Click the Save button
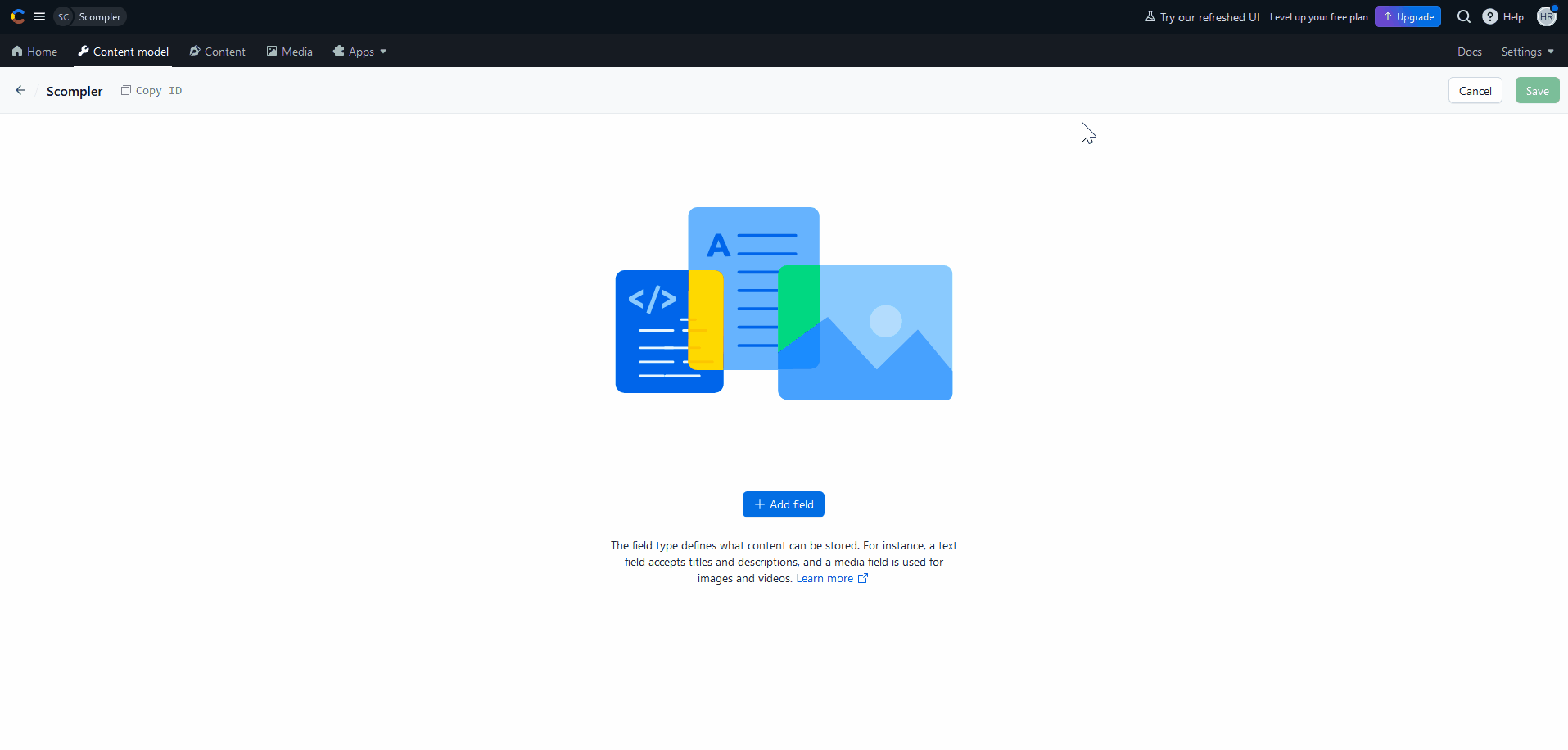The width and height of the screenshot is (1568, 750). tap(1537, 91)
